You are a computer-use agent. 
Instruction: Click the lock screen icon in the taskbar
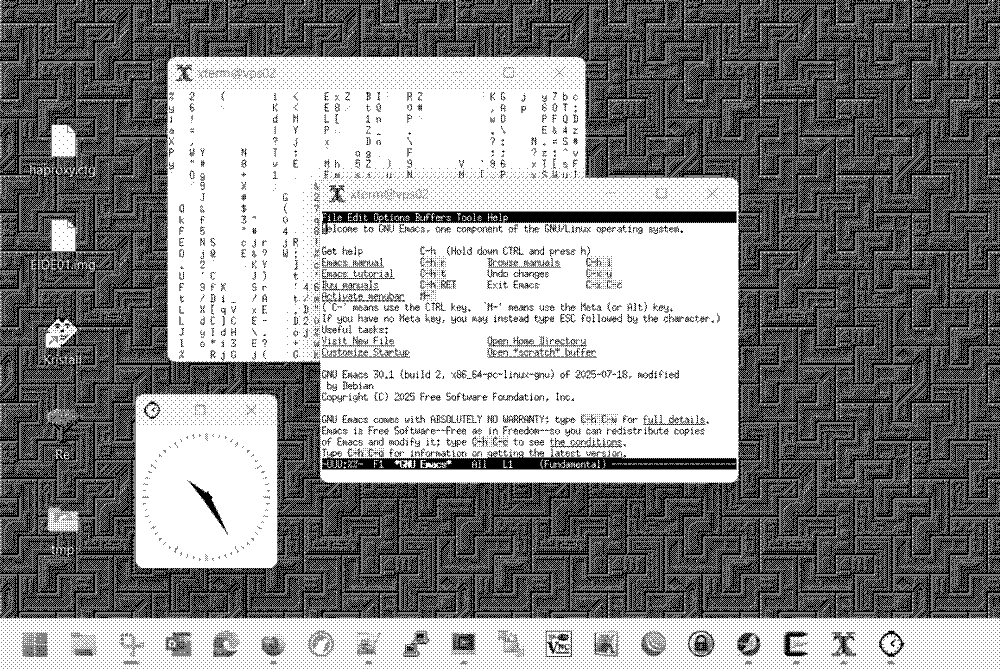pyautogui.click(x=700, y=645)
